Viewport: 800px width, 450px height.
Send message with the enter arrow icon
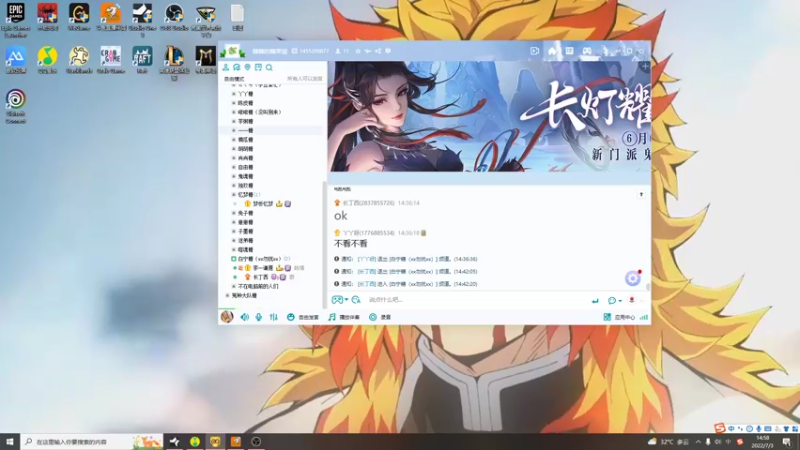point(595,301)
